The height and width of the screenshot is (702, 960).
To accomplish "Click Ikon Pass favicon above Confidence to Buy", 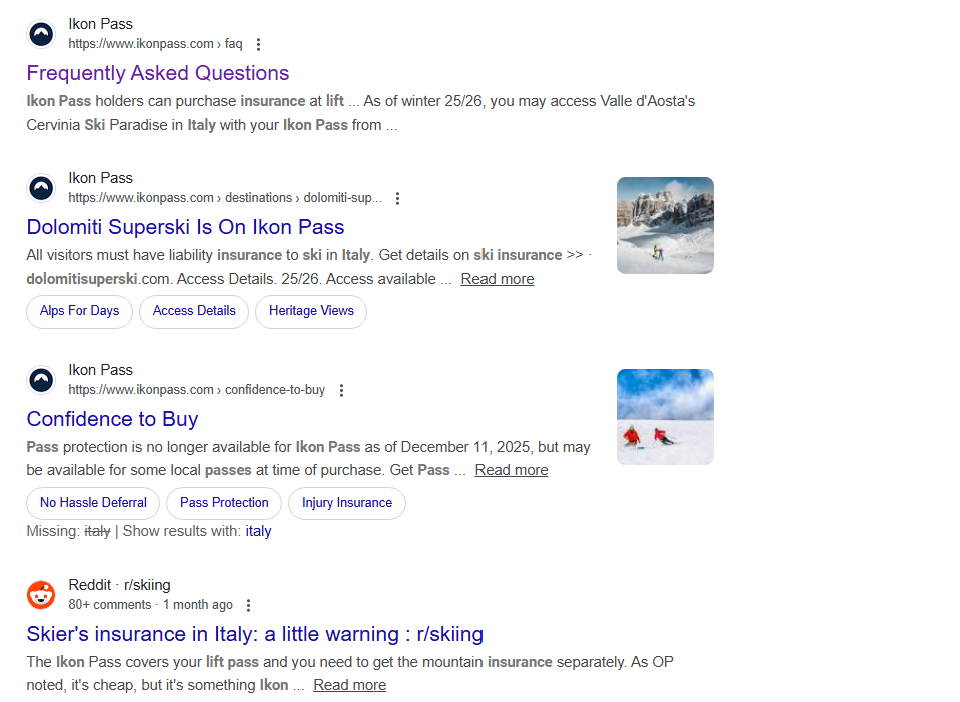I will tap(41, 380).
